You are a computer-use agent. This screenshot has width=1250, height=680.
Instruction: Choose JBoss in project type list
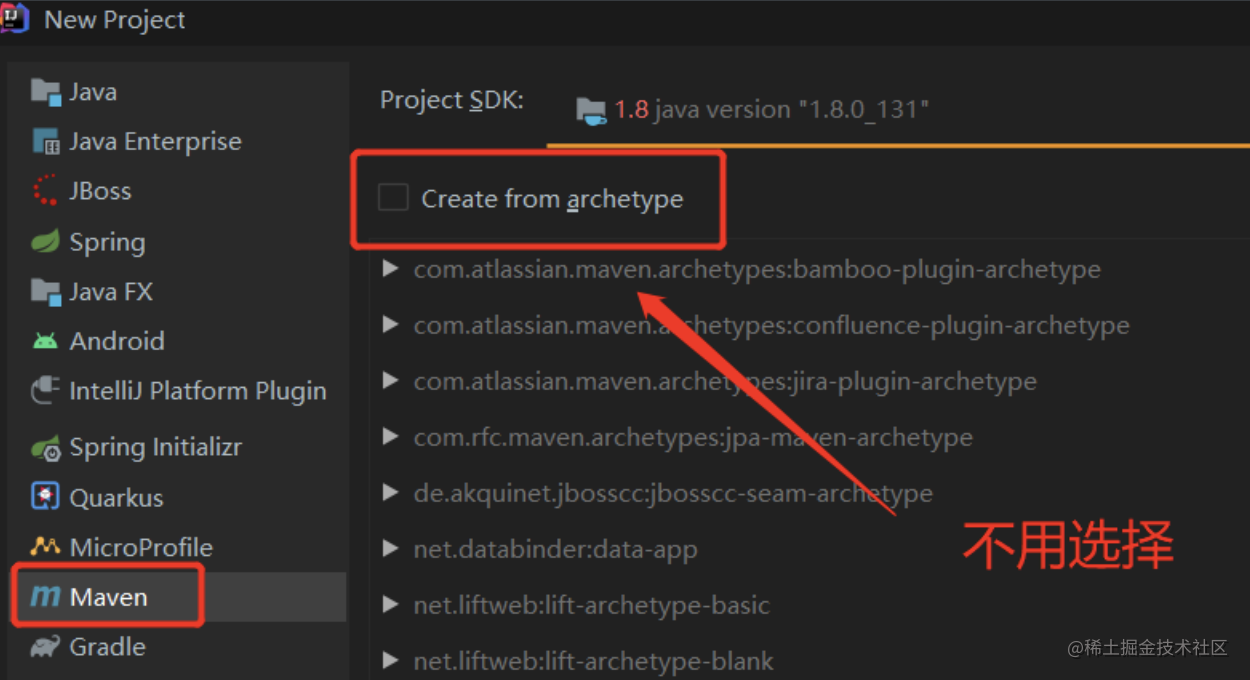100,191
